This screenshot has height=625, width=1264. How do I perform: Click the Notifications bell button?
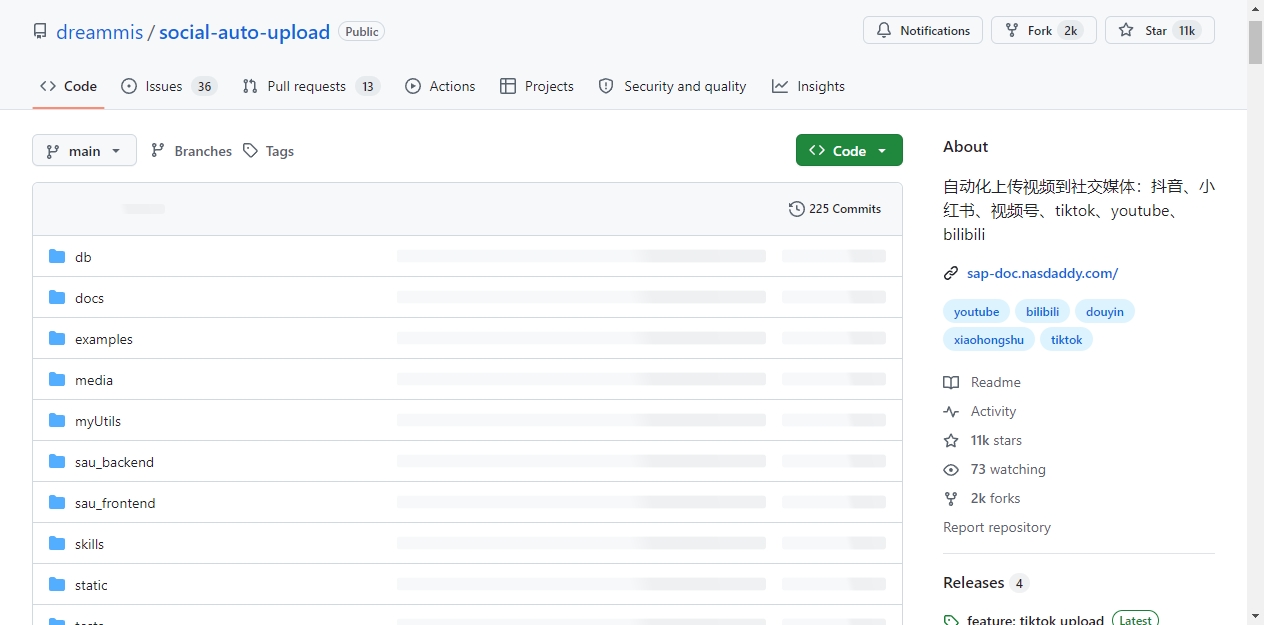(923, 30)
